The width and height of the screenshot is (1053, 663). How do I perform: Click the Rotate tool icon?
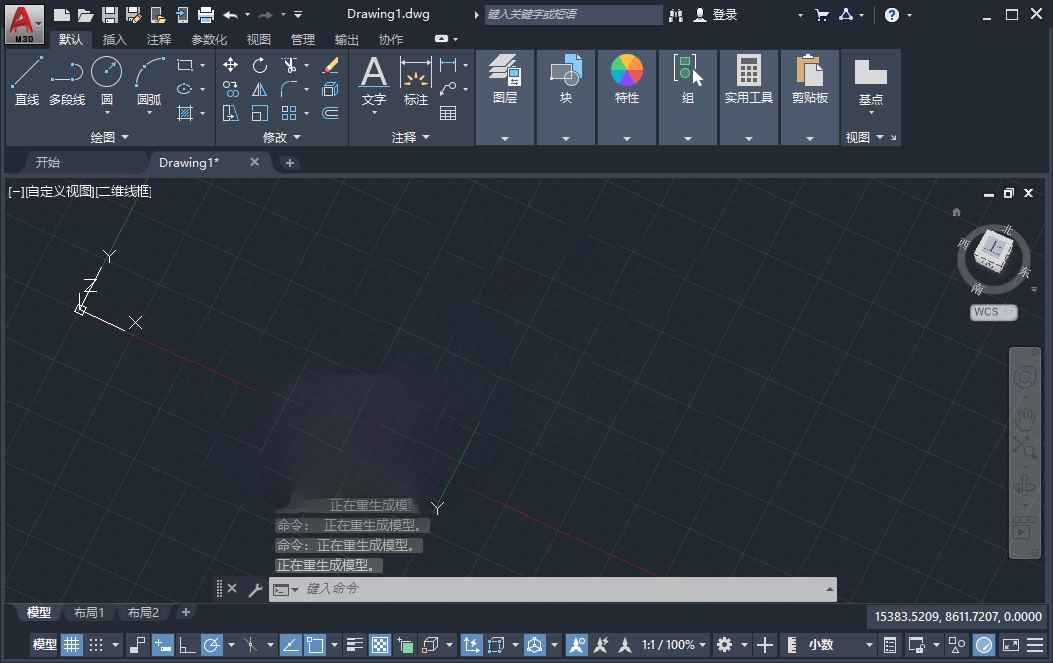(x=259, y=64)
